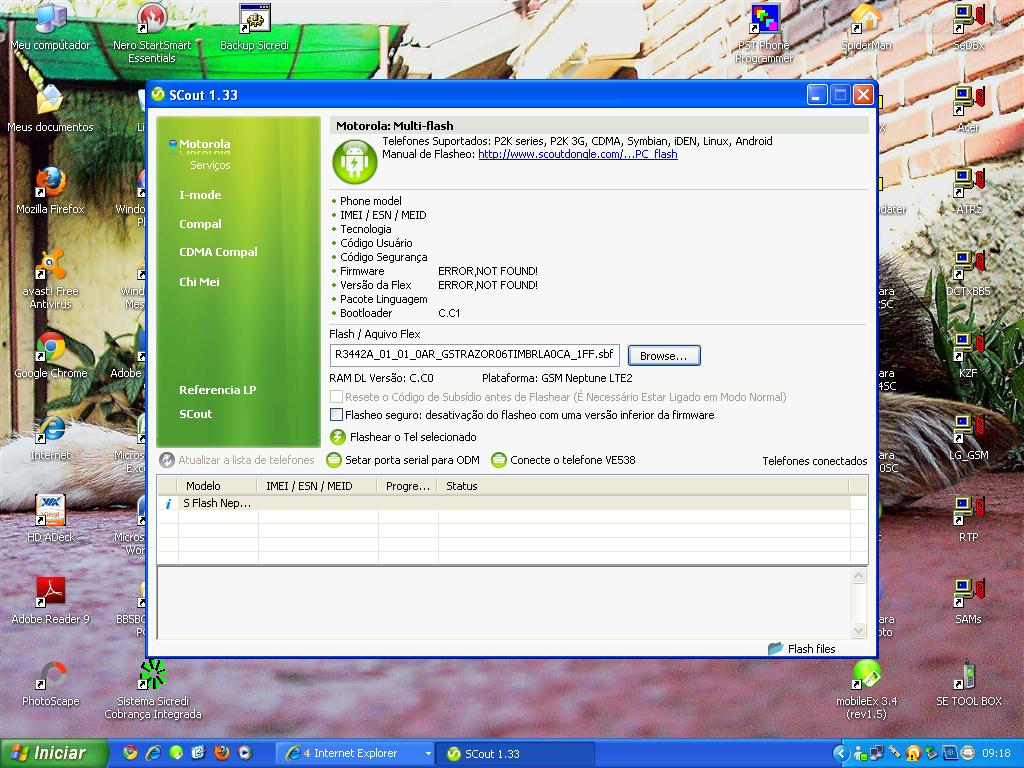Click the log area scroll down arrow

[859, 630]
